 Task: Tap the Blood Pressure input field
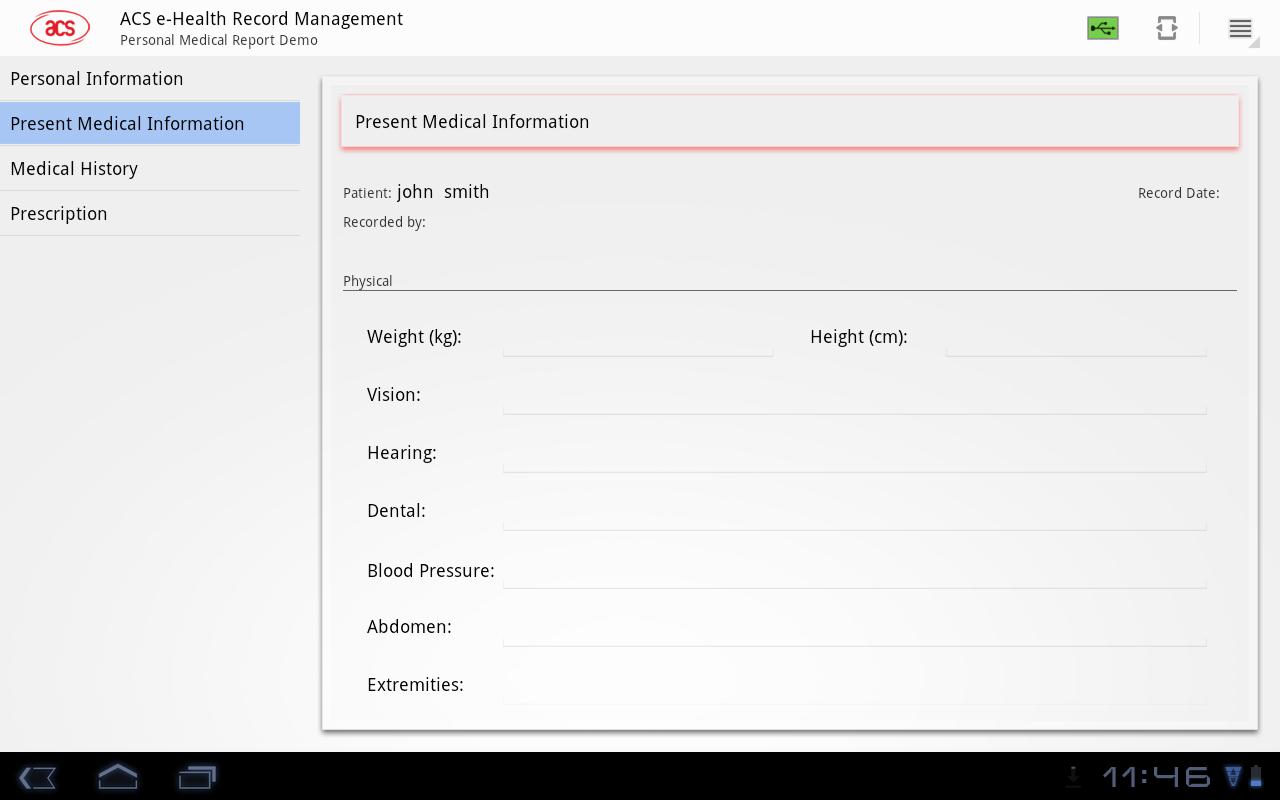tap(854, 571)
